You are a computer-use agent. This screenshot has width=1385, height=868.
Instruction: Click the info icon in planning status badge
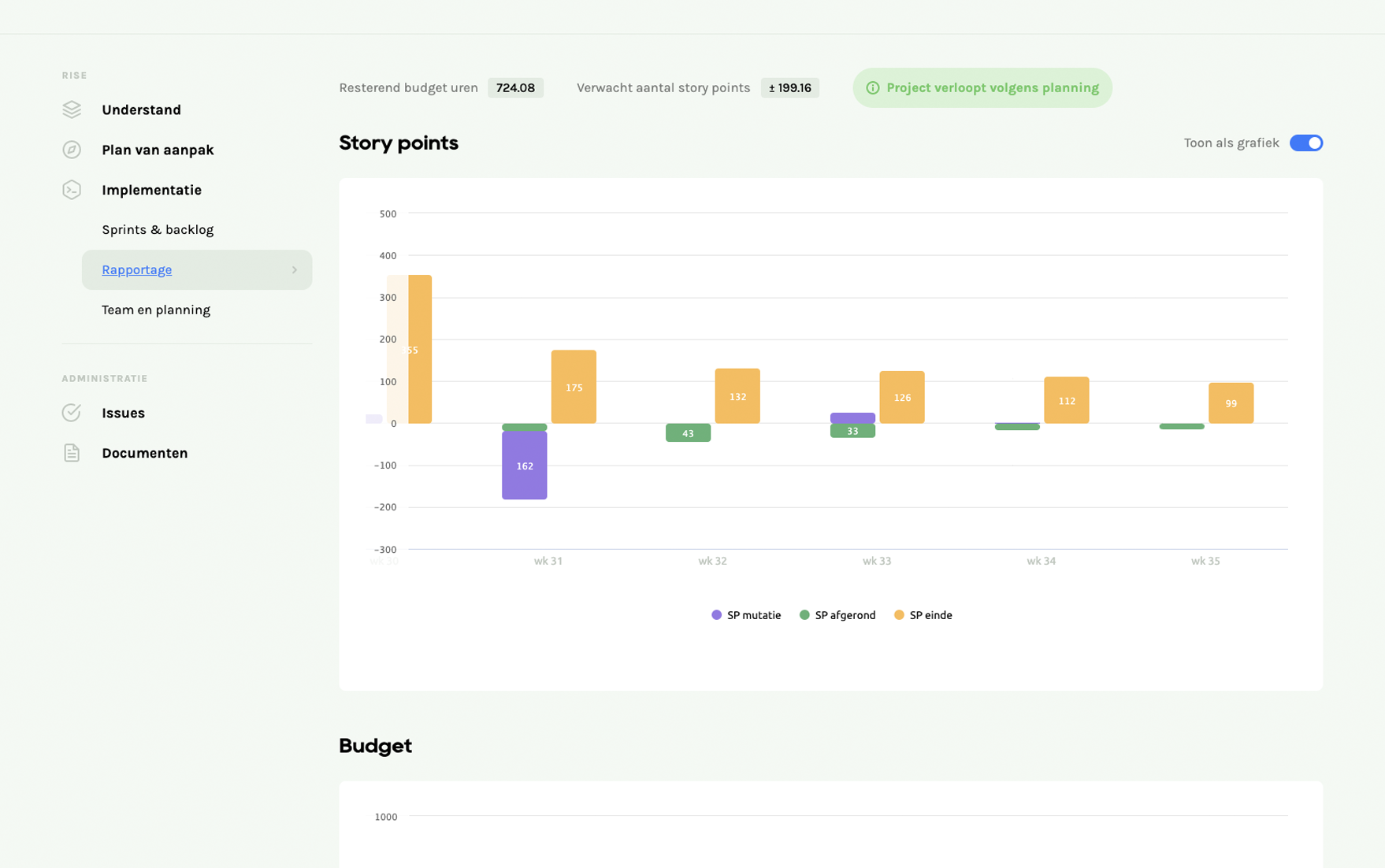(872, 88)
